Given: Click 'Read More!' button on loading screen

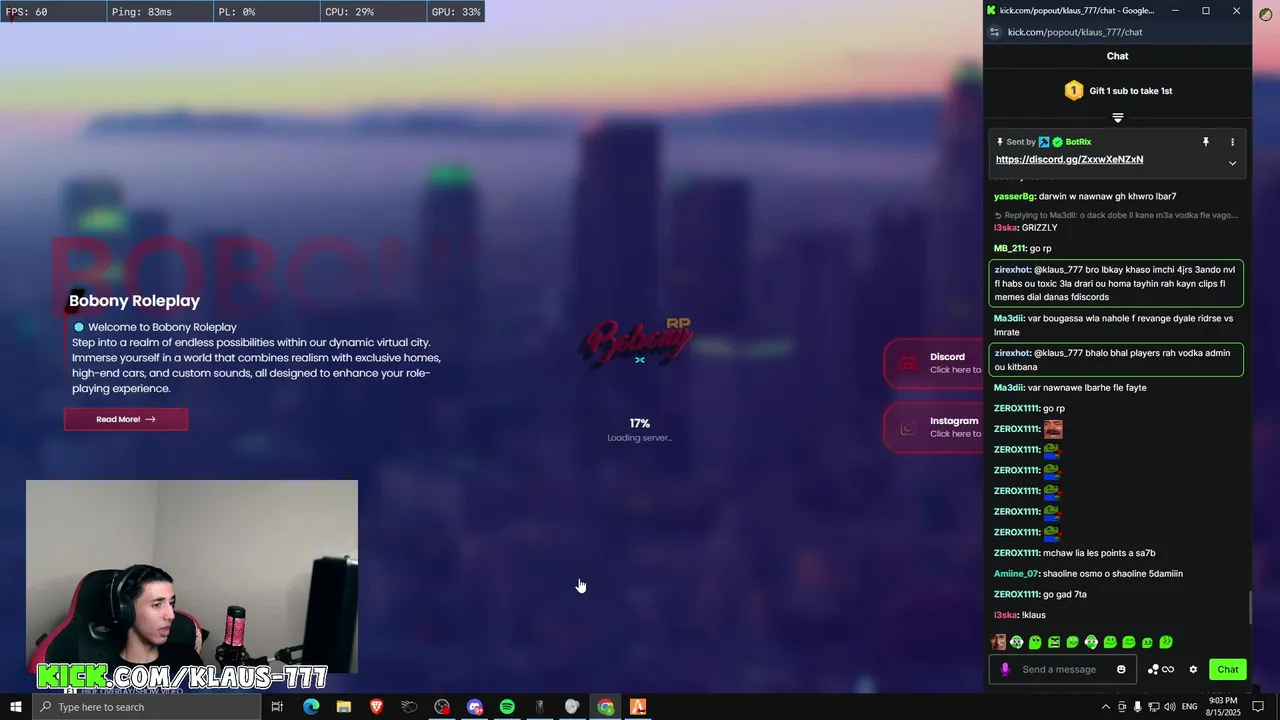Looking at the screenshot, I should (x=126, y=419).
